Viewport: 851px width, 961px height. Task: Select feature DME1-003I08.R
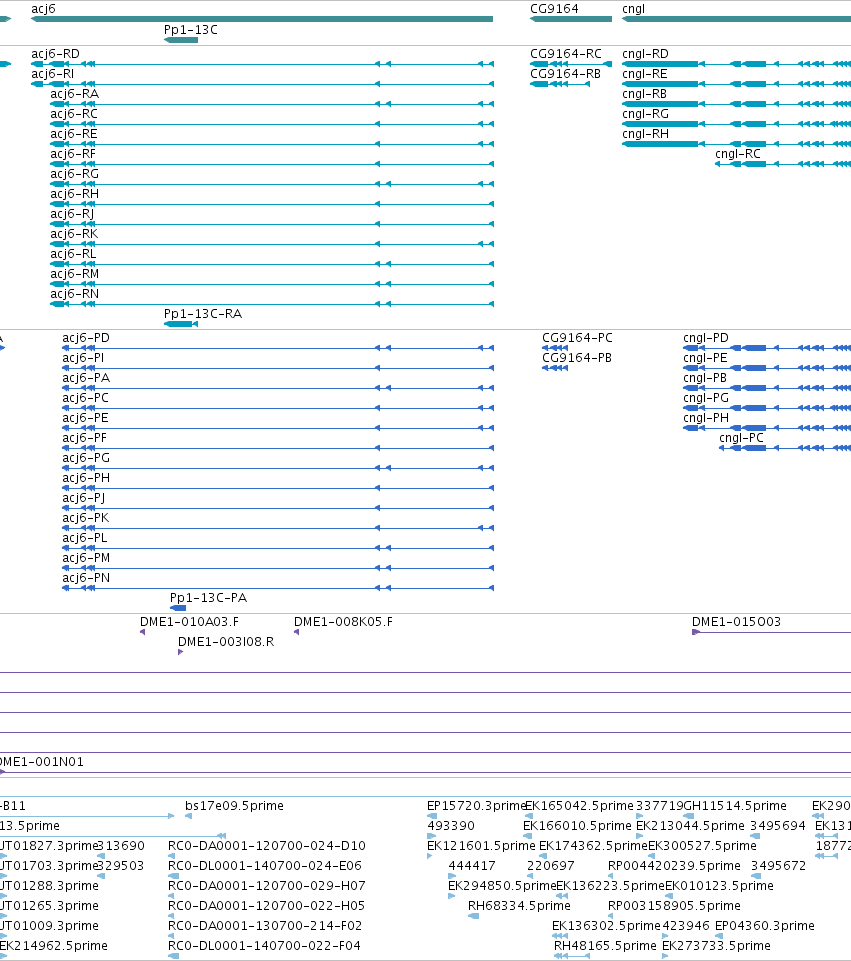[x=226, y=642]
